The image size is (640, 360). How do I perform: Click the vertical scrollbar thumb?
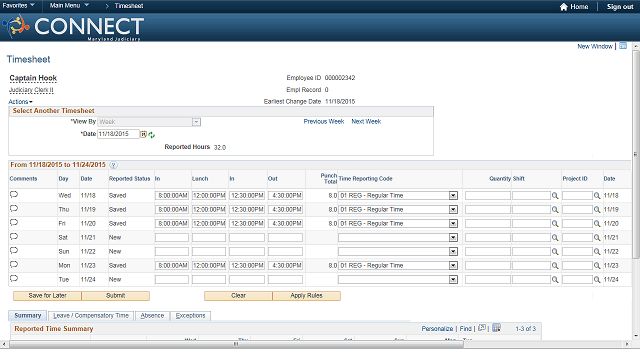(x=636, y=154)
